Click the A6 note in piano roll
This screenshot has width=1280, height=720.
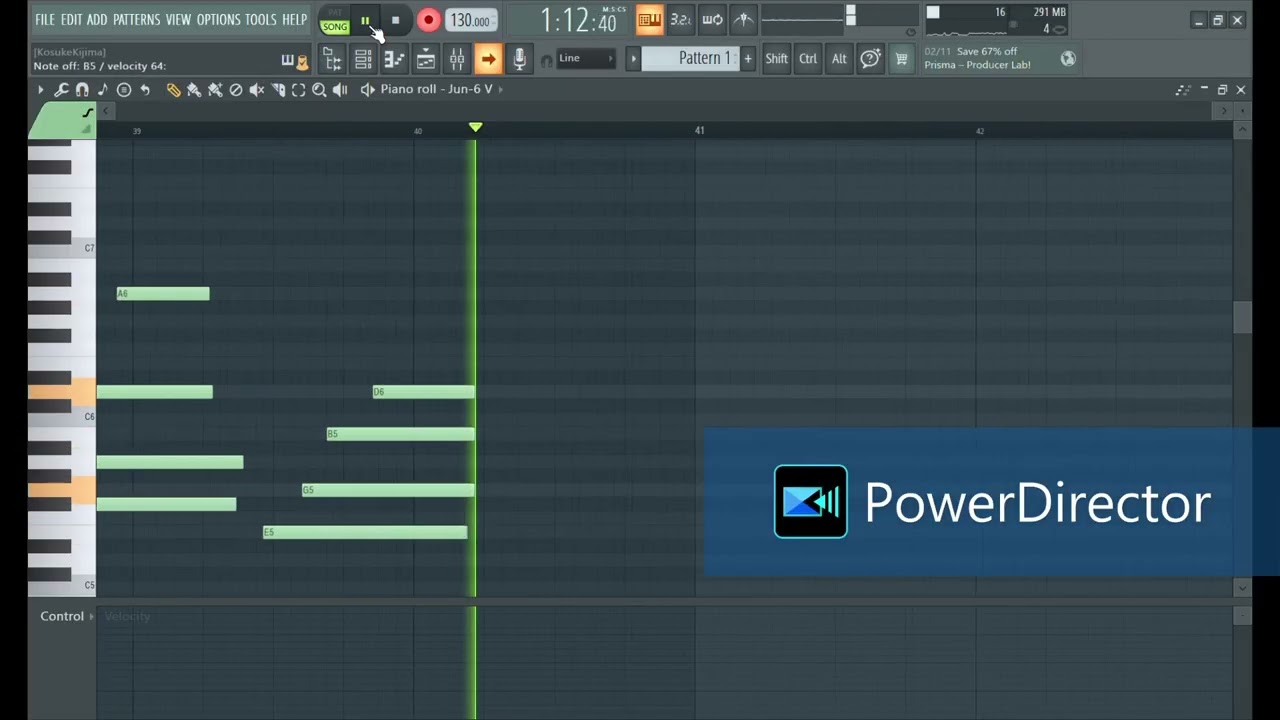tap(163, 293)
